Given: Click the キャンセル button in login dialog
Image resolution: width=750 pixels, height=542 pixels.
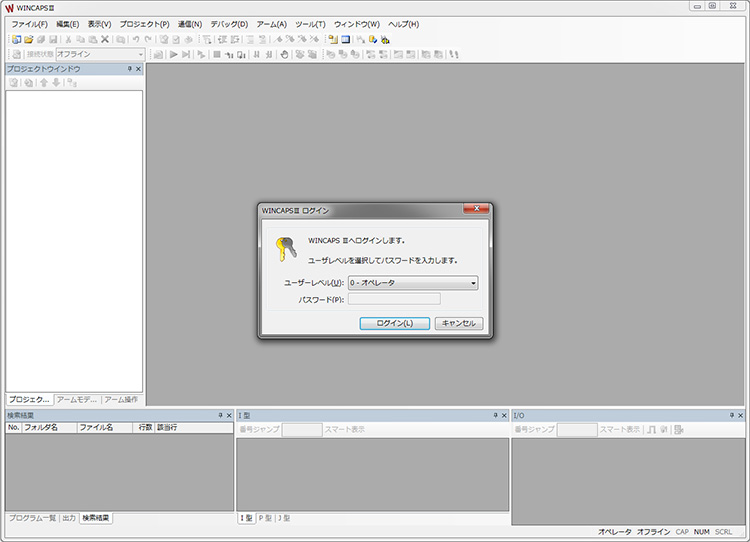Looking at the screenshot, I should (459, 323).
